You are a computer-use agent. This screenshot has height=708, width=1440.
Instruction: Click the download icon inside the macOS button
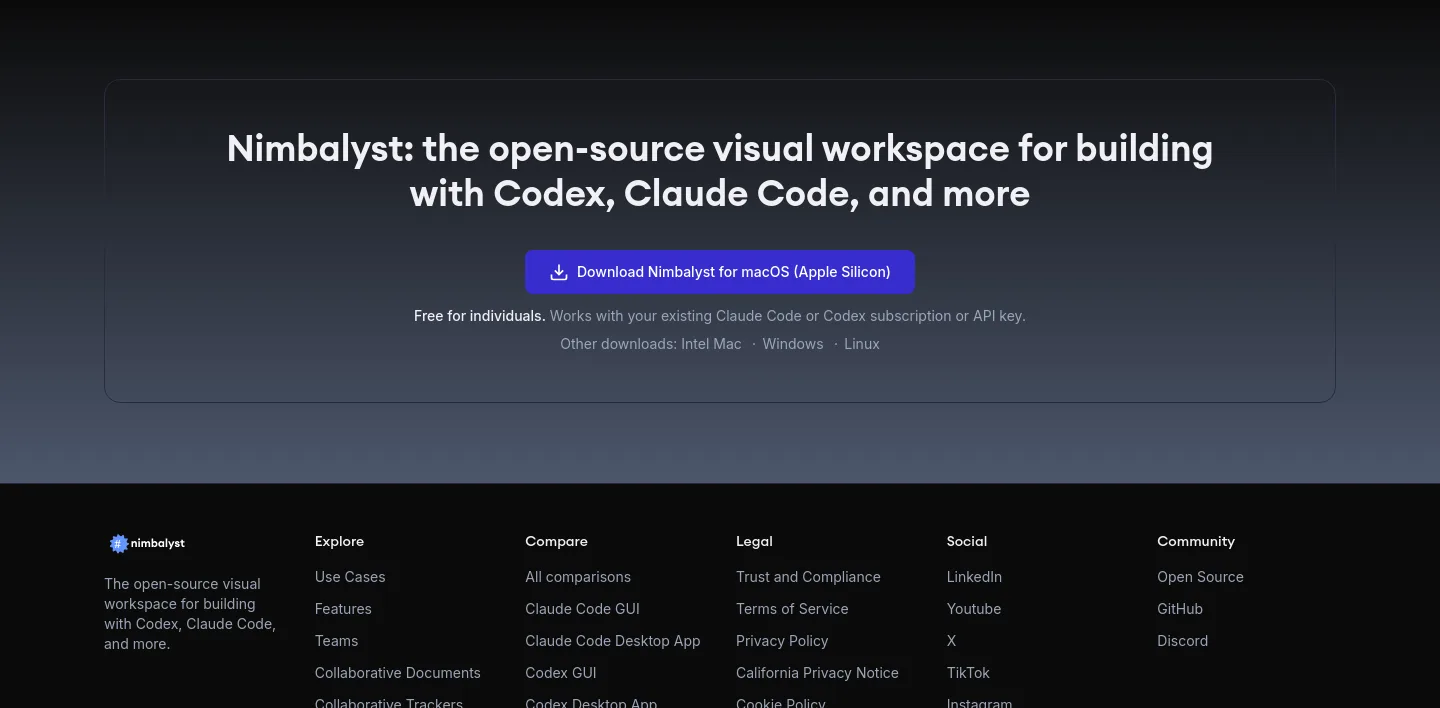pyautogui.click(x=559, y=272)
